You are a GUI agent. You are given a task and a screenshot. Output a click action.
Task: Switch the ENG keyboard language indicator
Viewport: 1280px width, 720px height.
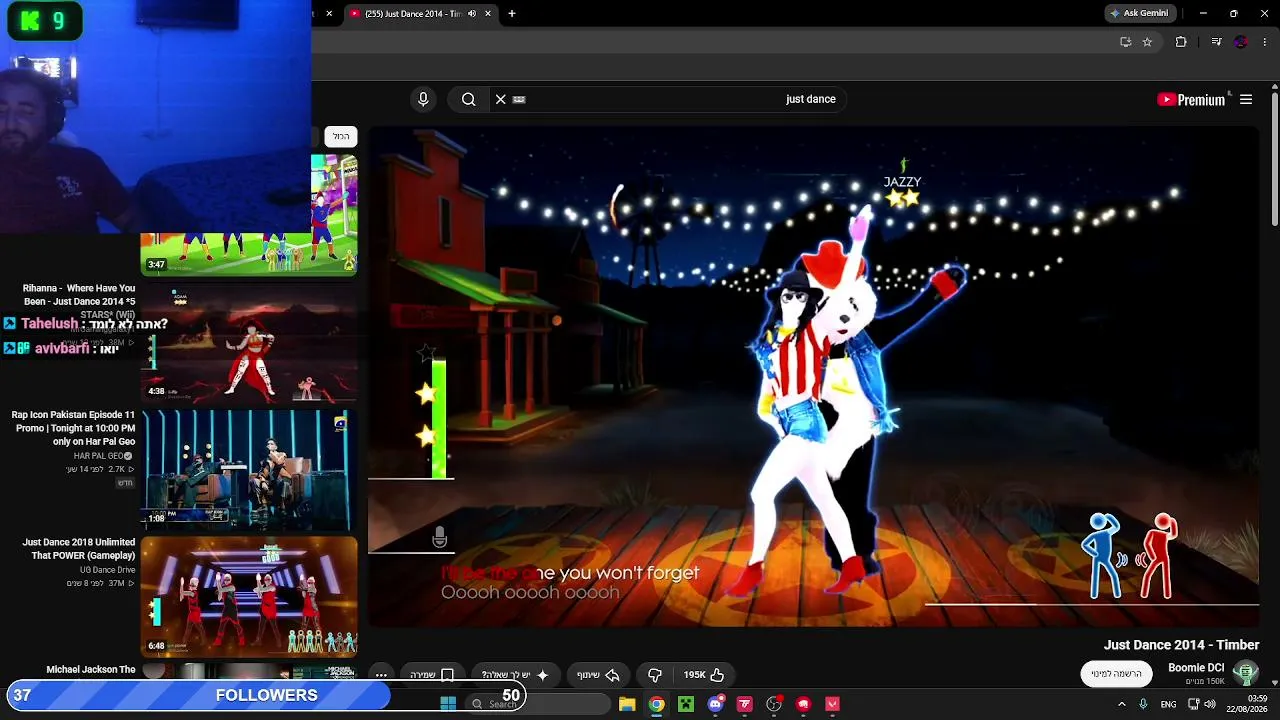1168,704
